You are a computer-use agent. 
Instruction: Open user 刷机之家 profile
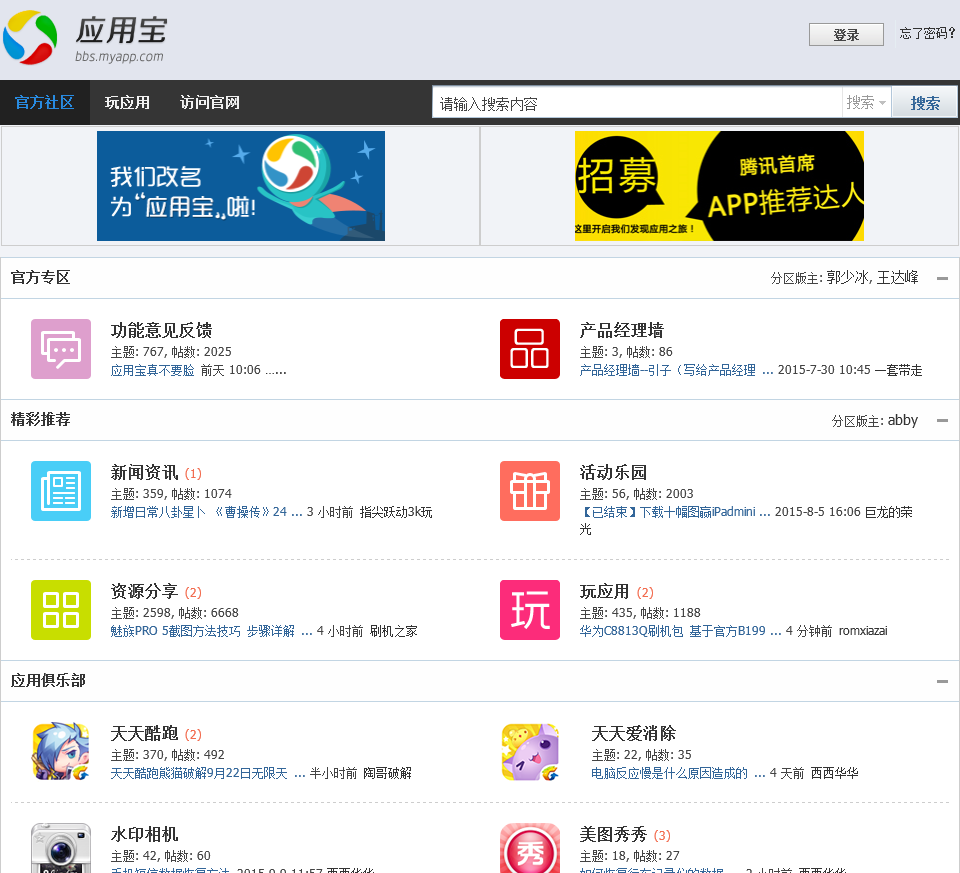pos(393,631)
